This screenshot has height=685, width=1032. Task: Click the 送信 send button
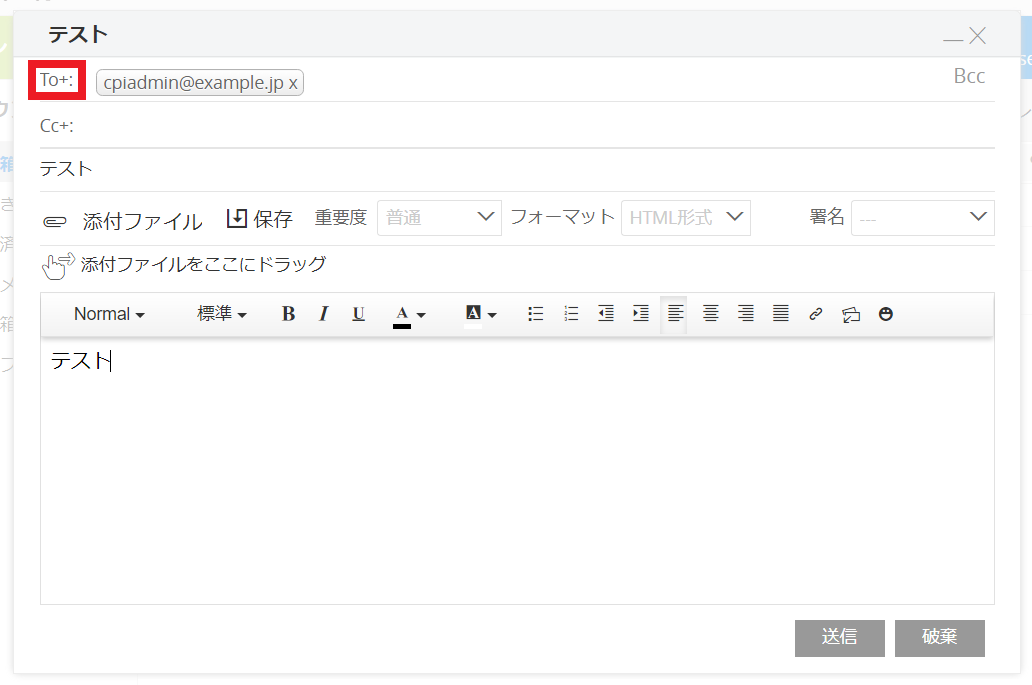[x=839, y=638]
